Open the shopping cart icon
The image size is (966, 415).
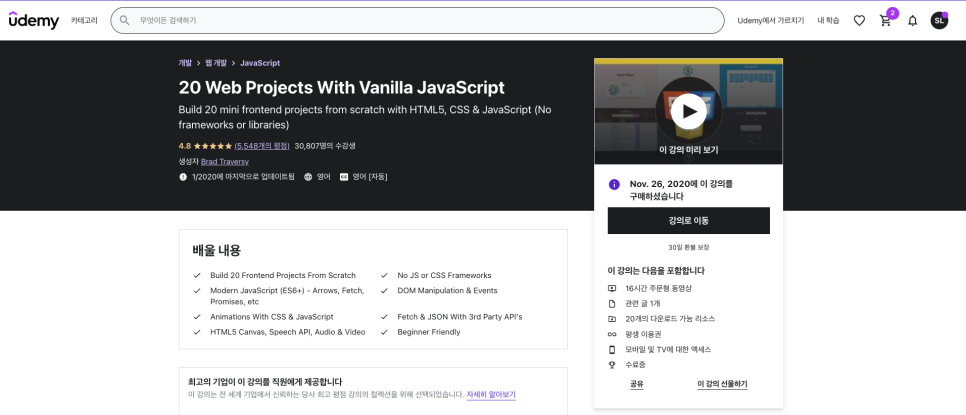tap(885, 20)
